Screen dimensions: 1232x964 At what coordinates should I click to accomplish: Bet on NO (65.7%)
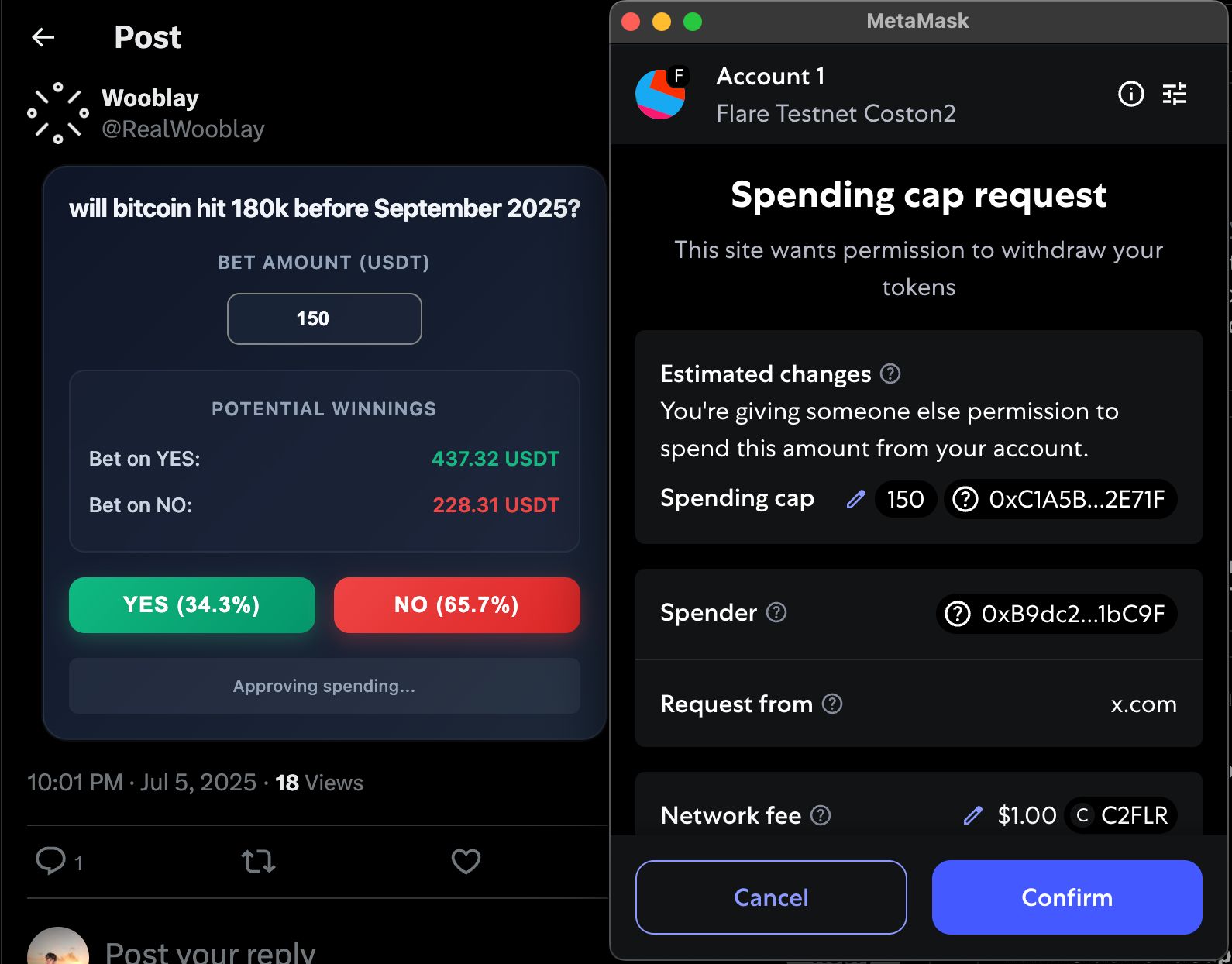pyautogui.click(x=457, y=605)
